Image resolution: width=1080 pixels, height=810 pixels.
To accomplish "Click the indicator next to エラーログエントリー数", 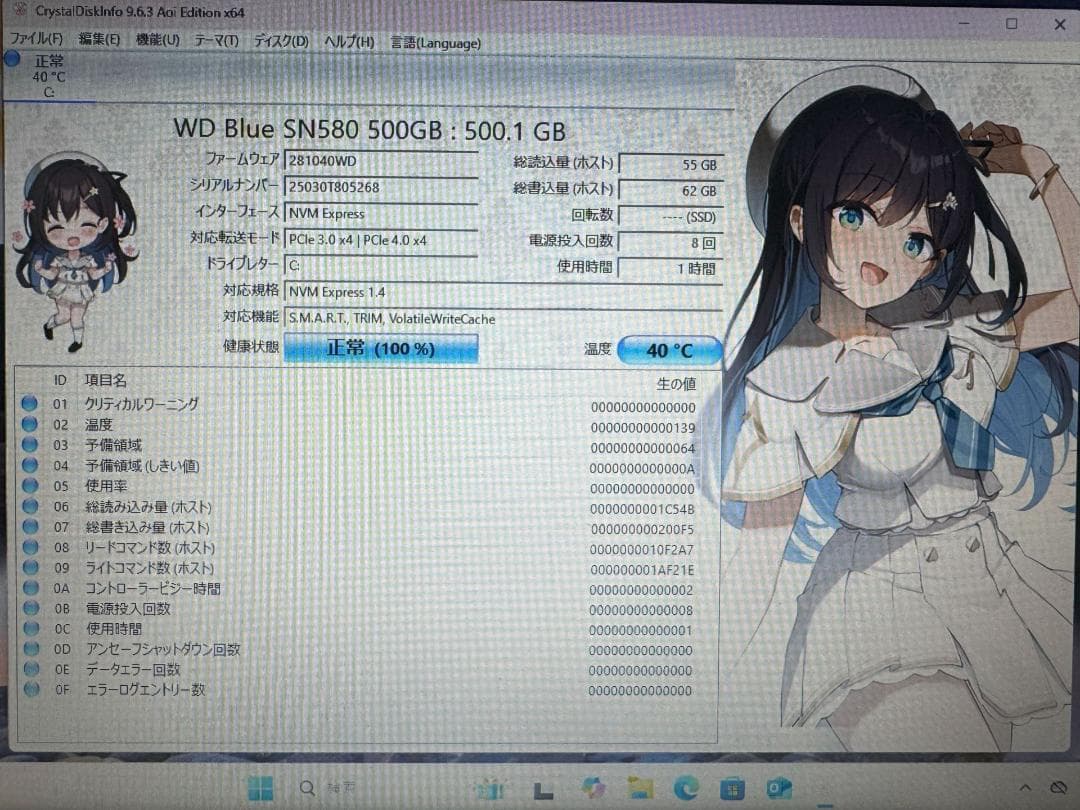I will pos(31,690).
